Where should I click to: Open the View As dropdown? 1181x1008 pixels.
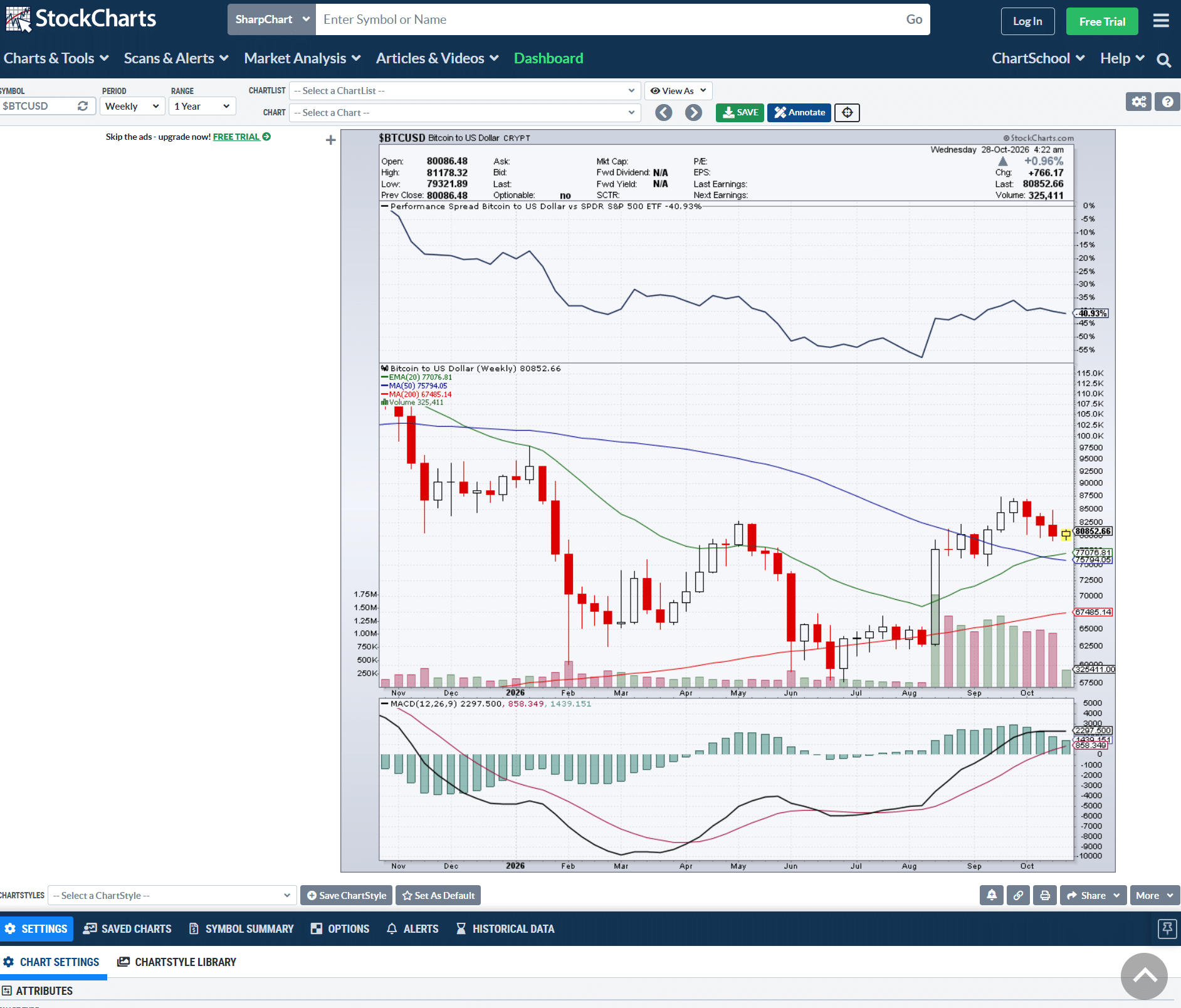pos(678,91)
